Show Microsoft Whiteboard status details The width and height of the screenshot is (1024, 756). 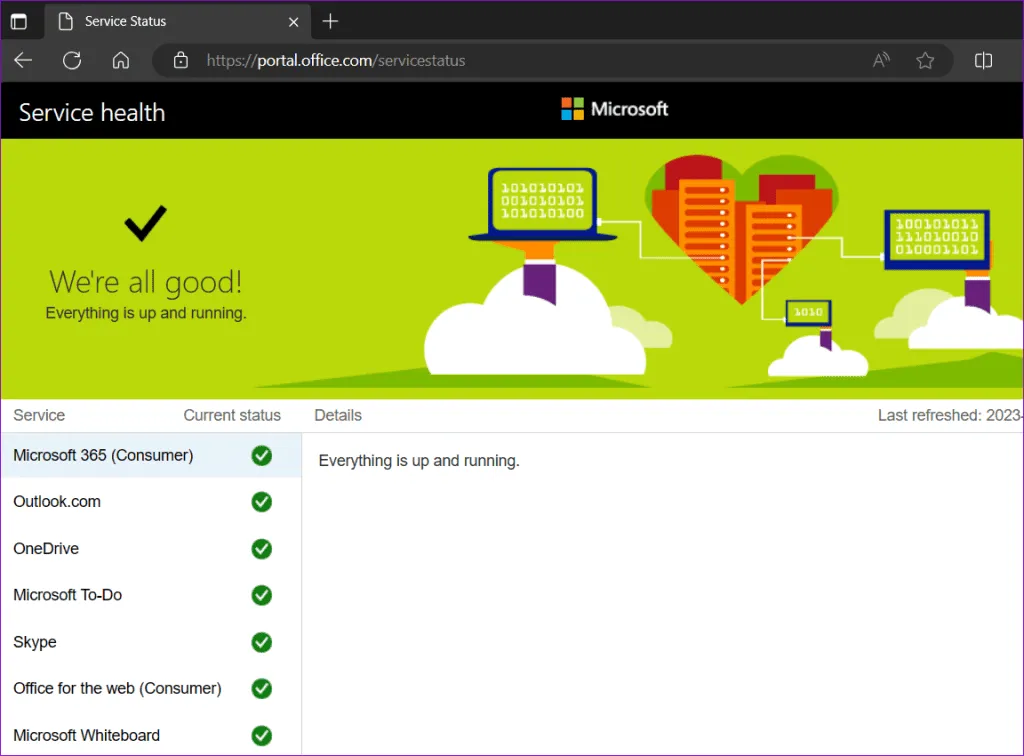click(x=86, y=735)
